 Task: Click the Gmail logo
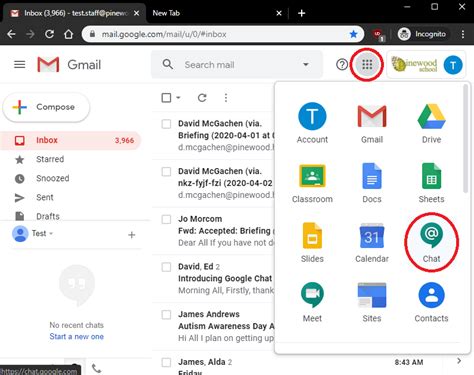[x=69, y=64]
